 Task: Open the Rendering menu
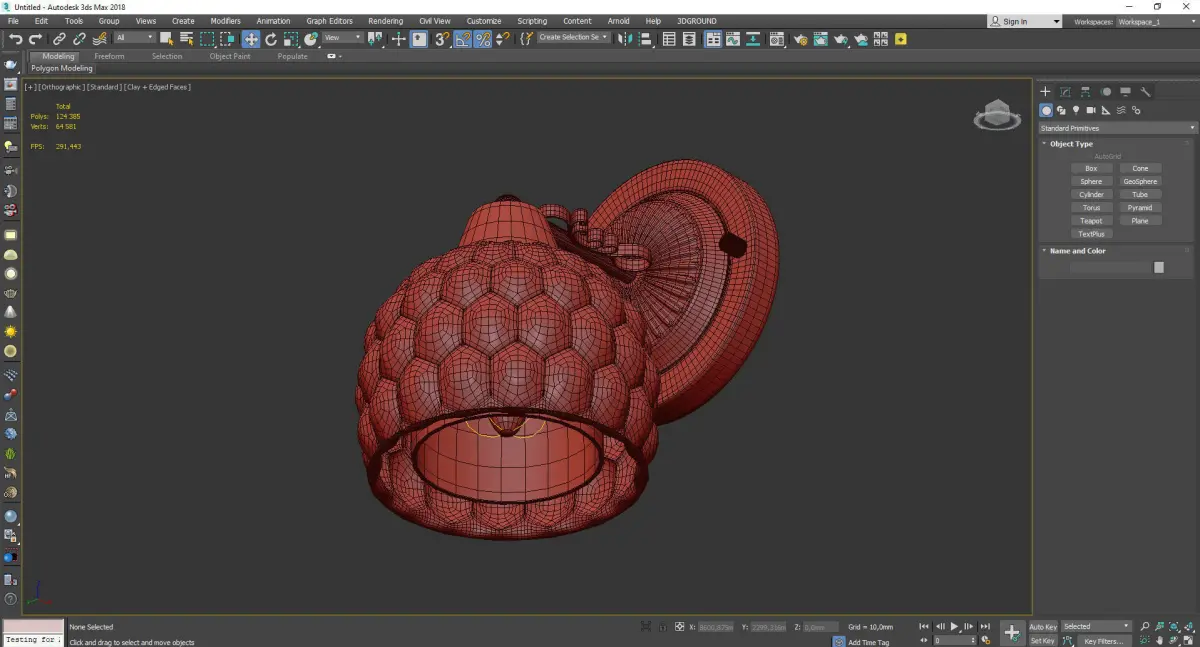[385, 21]
